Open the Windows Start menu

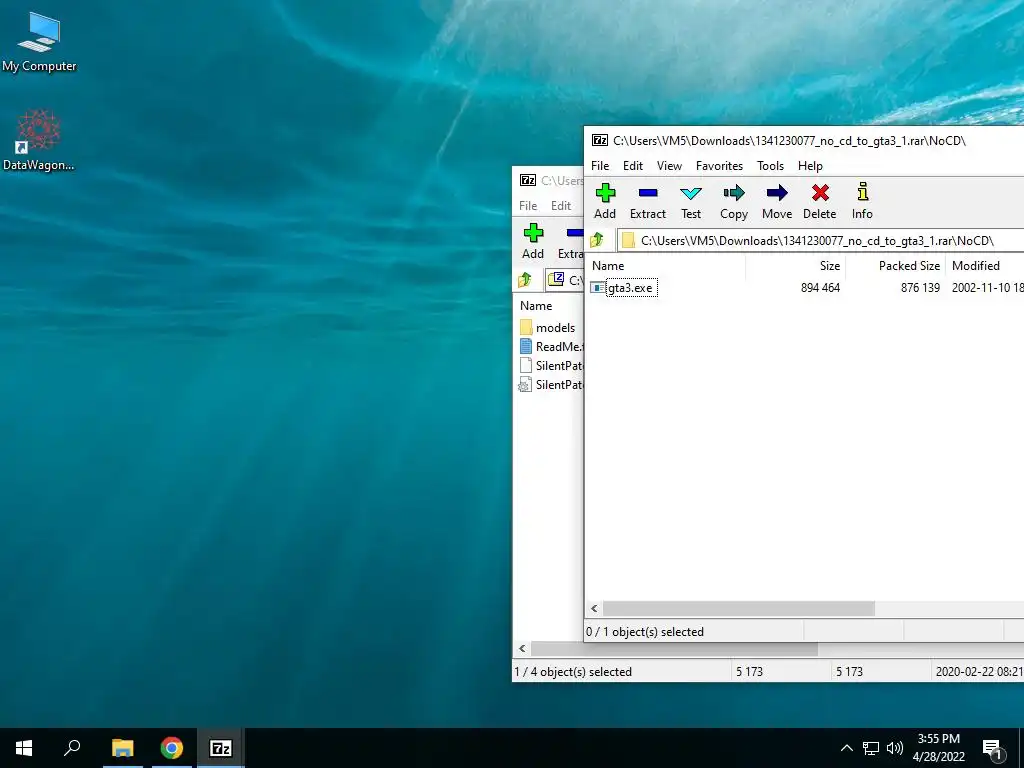[x=24, y=748]
